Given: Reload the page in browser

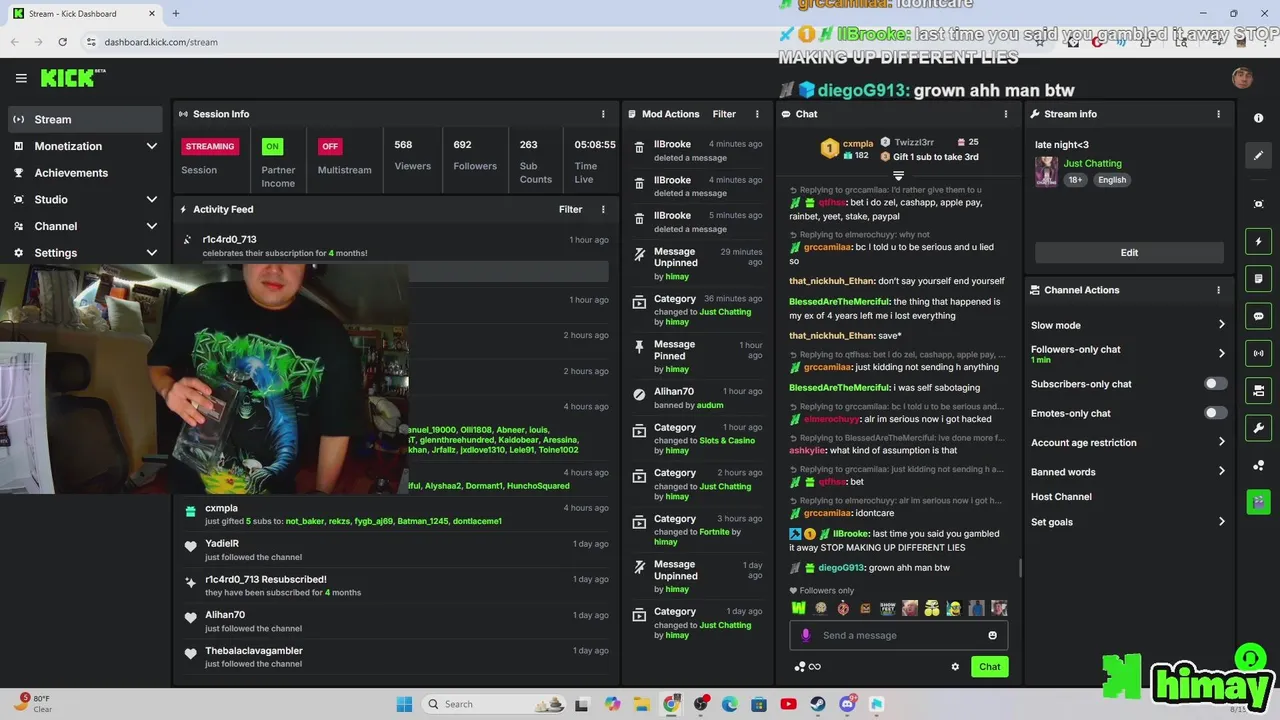Looking at the screenshot, I should [62, 42].
